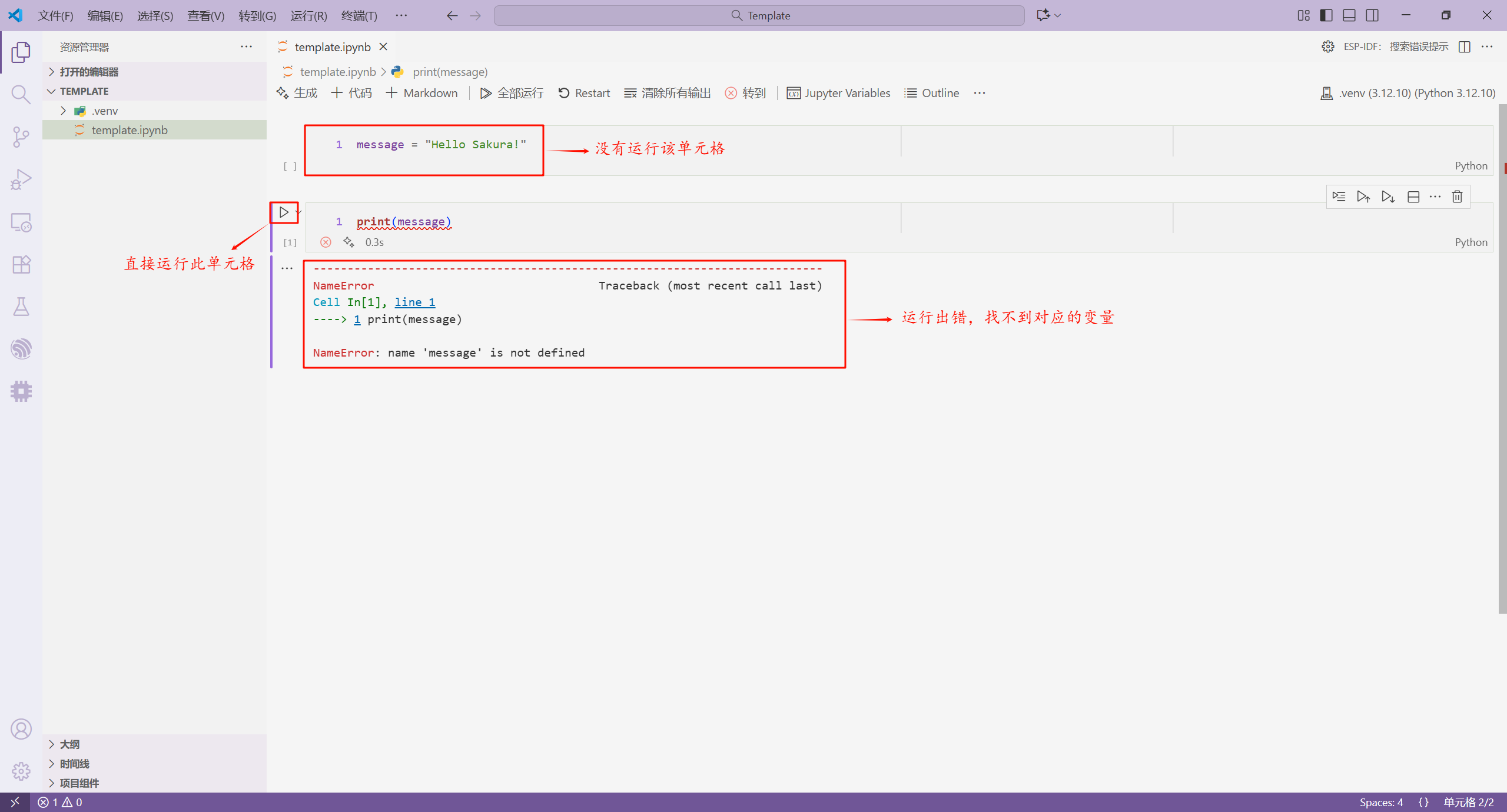The width and height of the screenshot is (1507, 812).
Task: Open the 运行(R) menu
Action: tap(308, 16)
